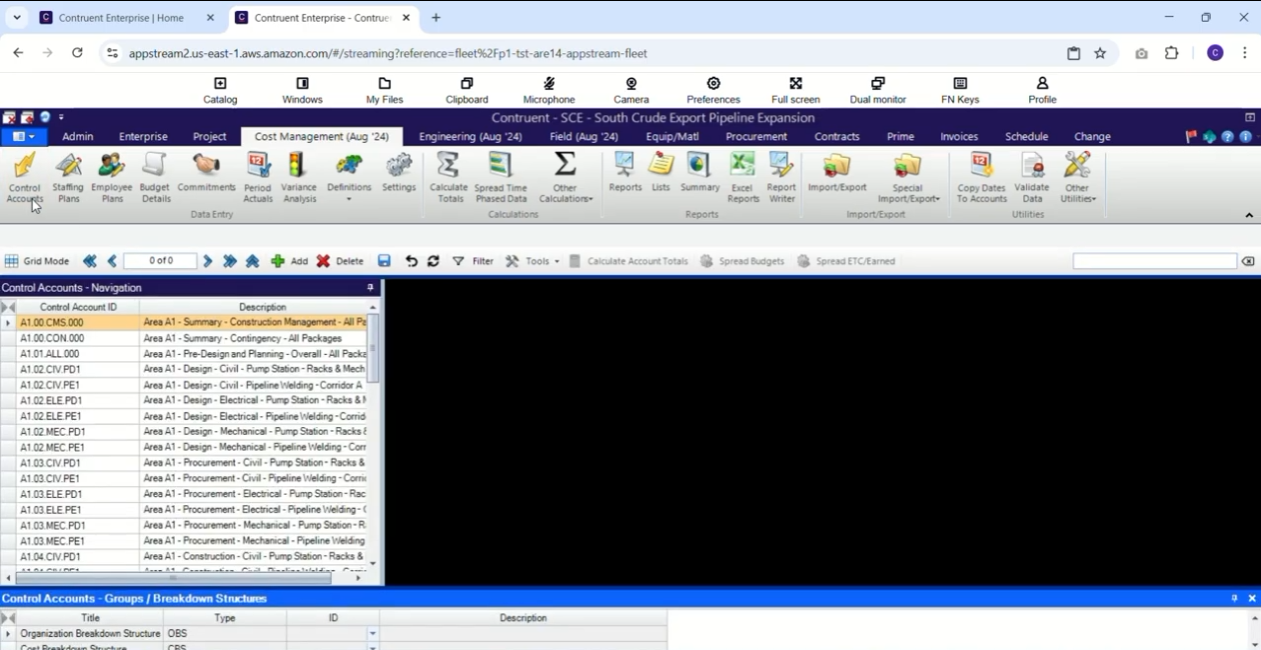
Task: Run Calculate Totals
Action: click(448, 178)
